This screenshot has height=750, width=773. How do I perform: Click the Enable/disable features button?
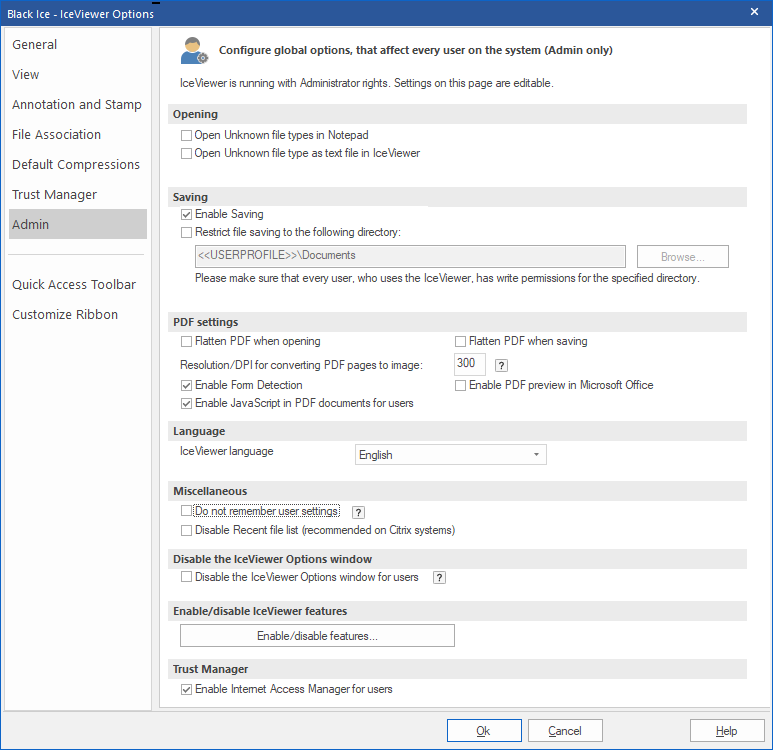[x=317, y=636]
